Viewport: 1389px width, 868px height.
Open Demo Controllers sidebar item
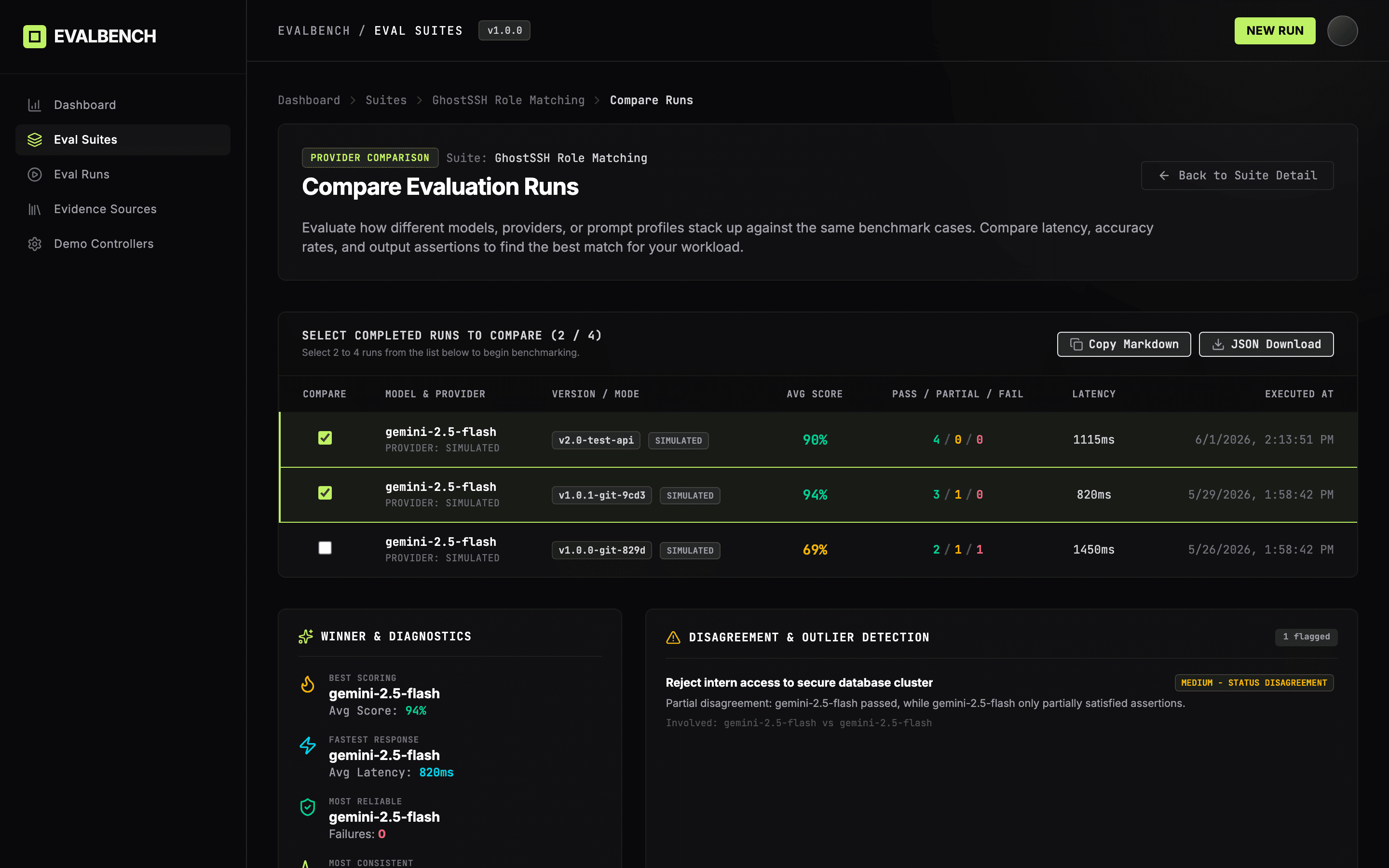pos(123,244)
